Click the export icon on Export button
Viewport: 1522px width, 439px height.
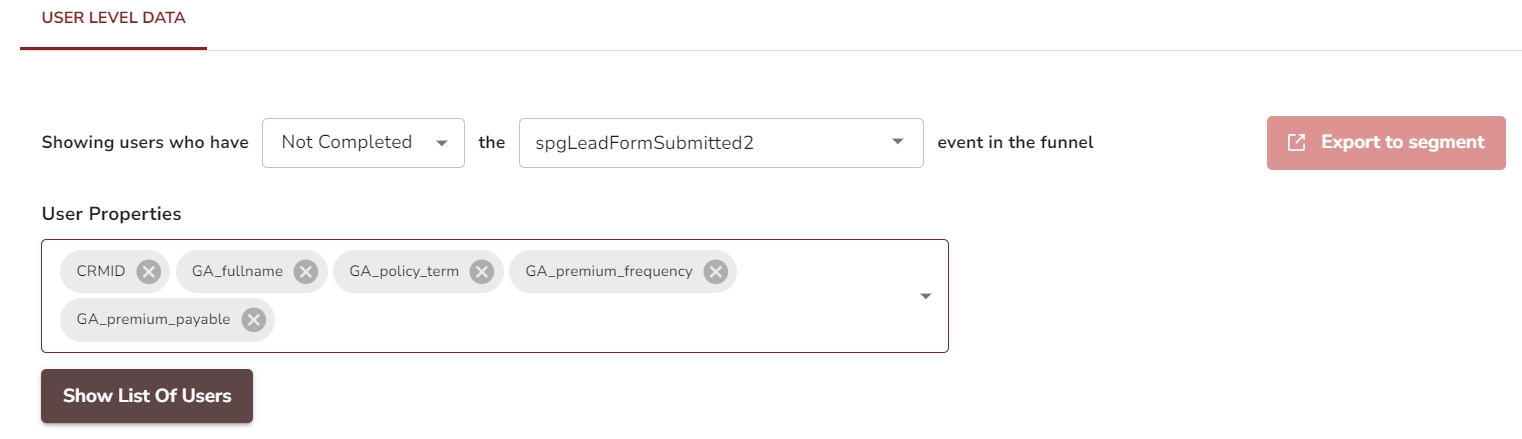click(x=1296, y=142)
